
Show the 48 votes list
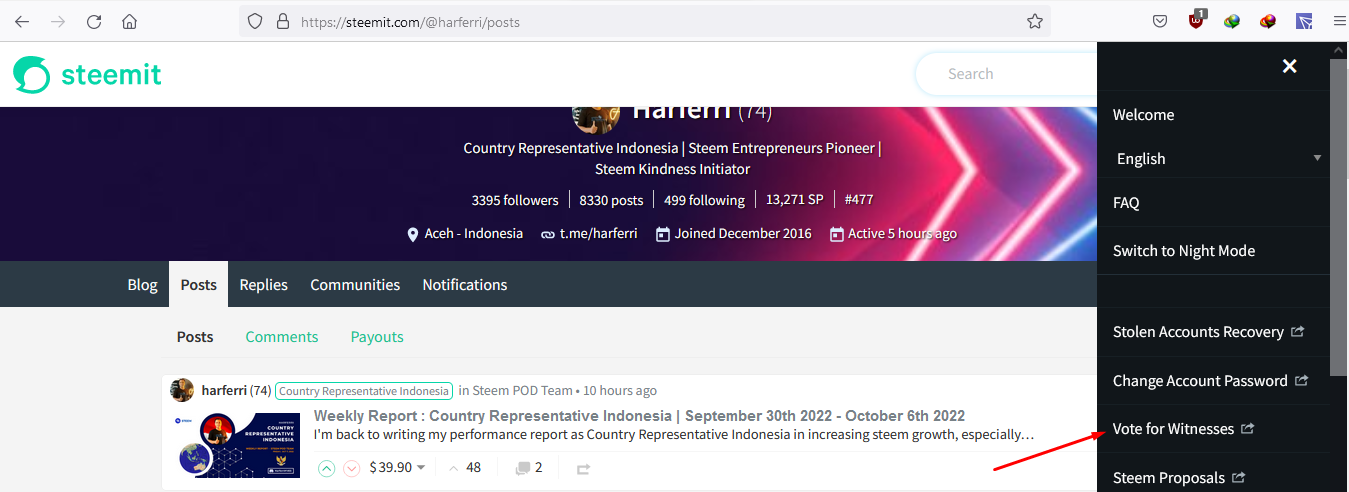pos(464,467)
